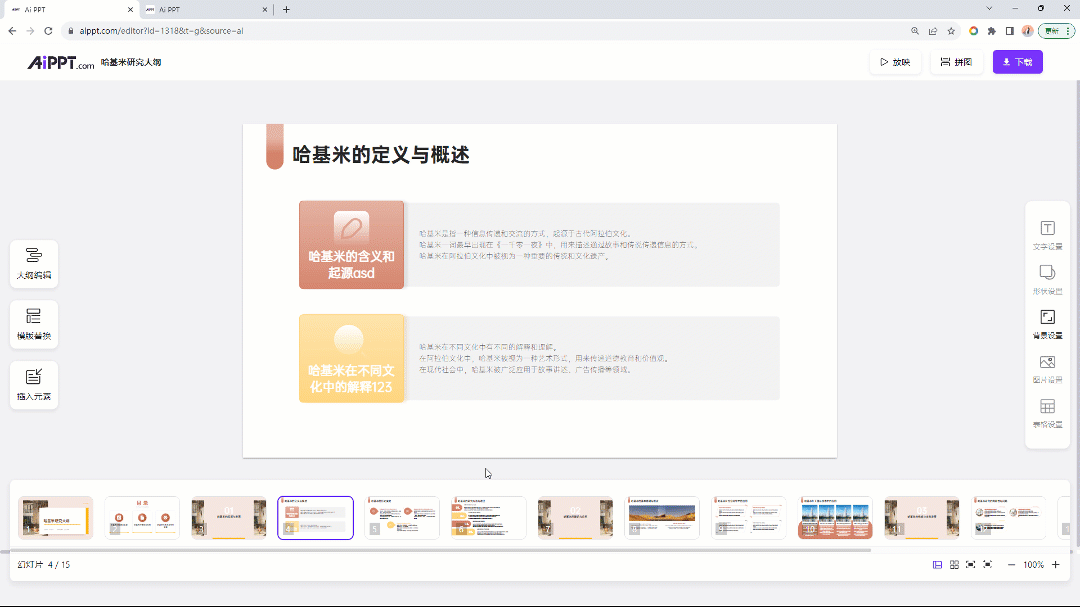The image size is (1080, 607).
Task: Select the first AI PPT browser tab
Action: pyautogui.click(x=70, y=9)
